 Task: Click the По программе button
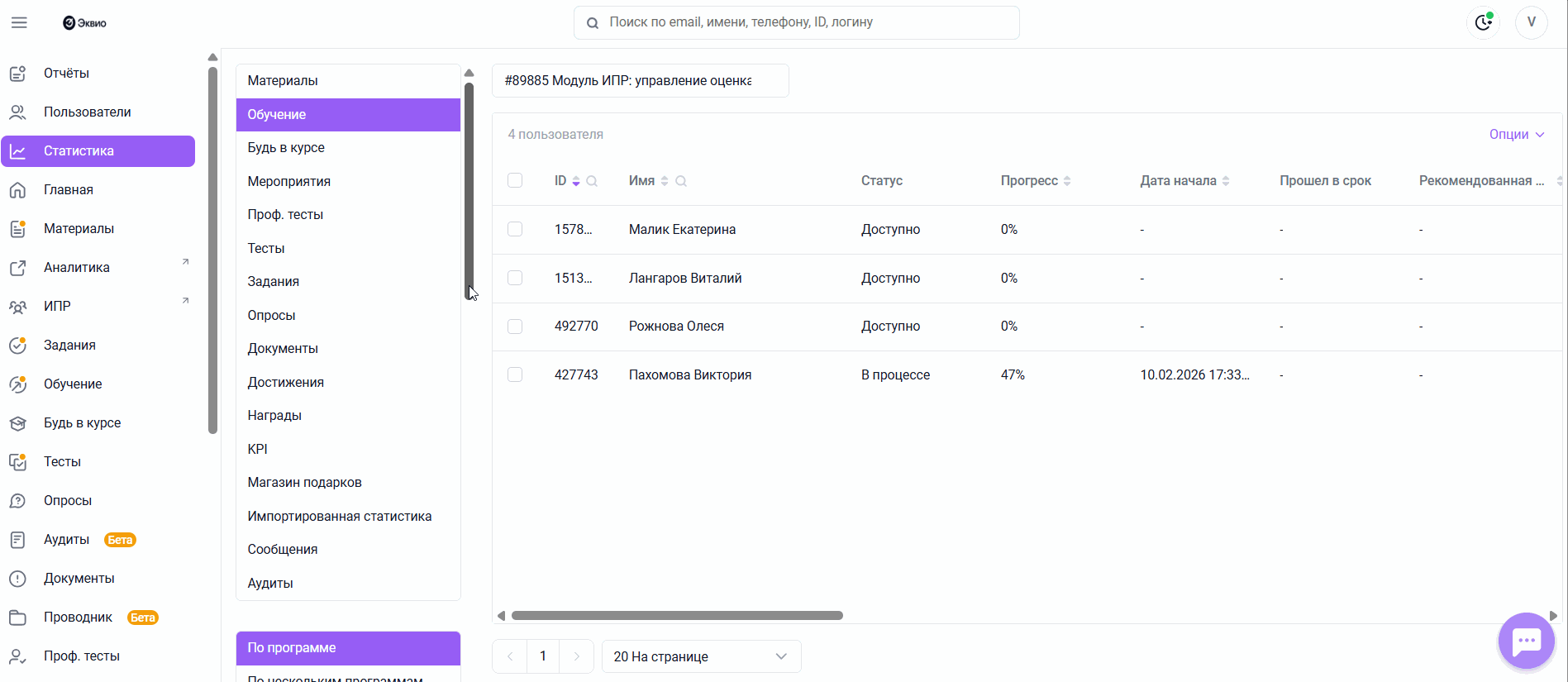(x=348, y=648)
